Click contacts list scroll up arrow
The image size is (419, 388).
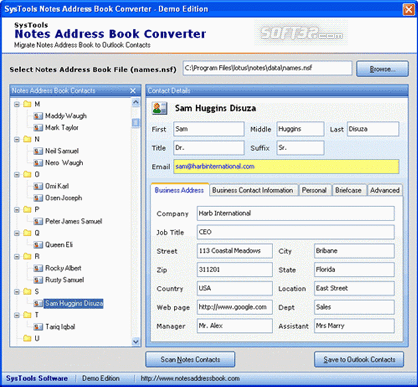(136, 102)
